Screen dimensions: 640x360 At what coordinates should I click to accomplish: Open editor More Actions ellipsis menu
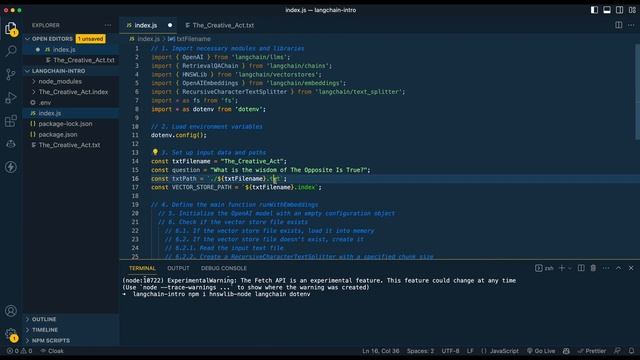coord(631,25)
